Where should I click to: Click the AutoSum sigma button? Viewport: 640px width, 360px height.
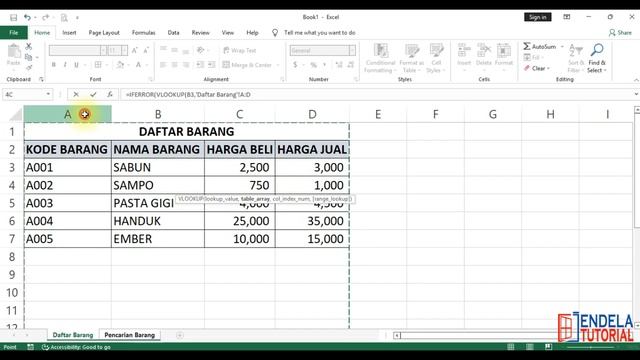tap(540, 47)
